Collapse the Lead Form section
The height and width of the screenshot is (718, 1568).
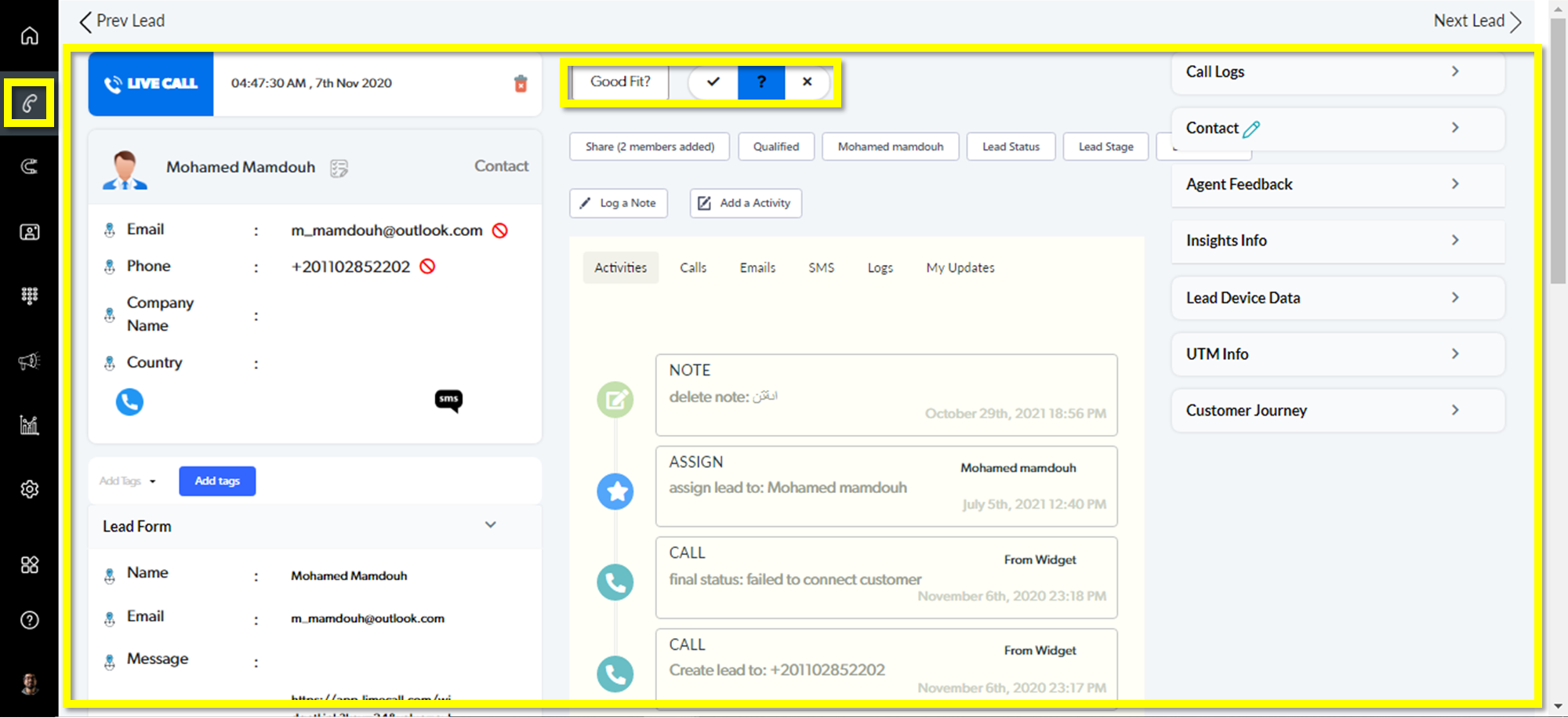click(x=490, y=525)
